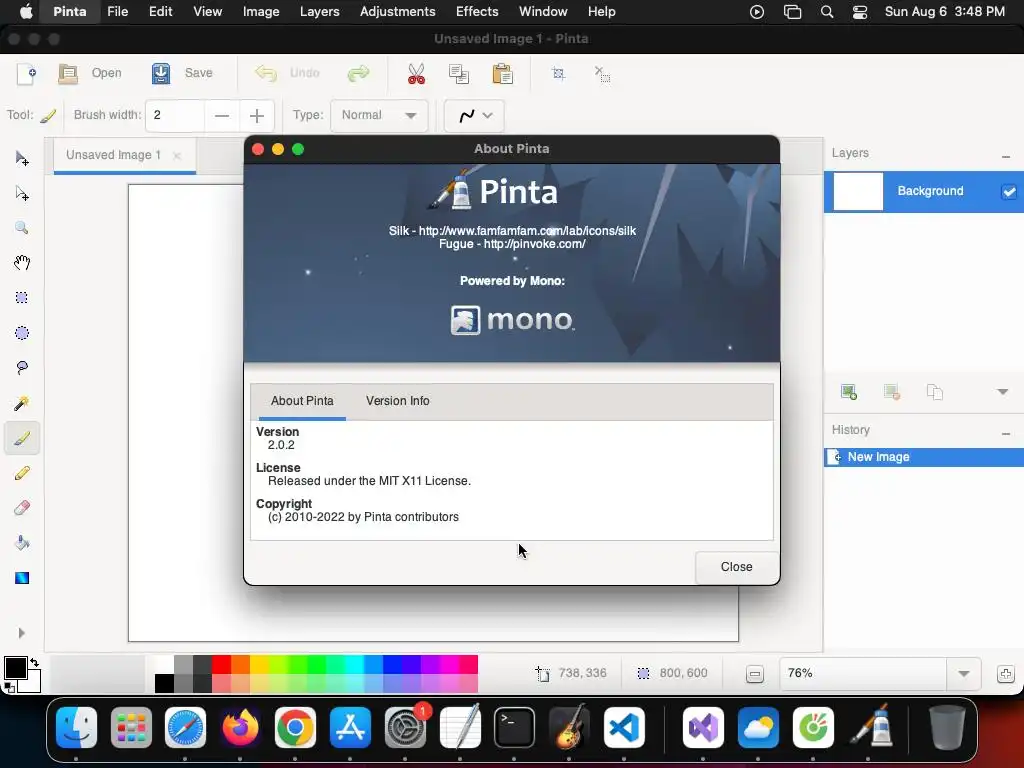
Task: Select the Magic Wand tool
Action: (x=22, y=403)
